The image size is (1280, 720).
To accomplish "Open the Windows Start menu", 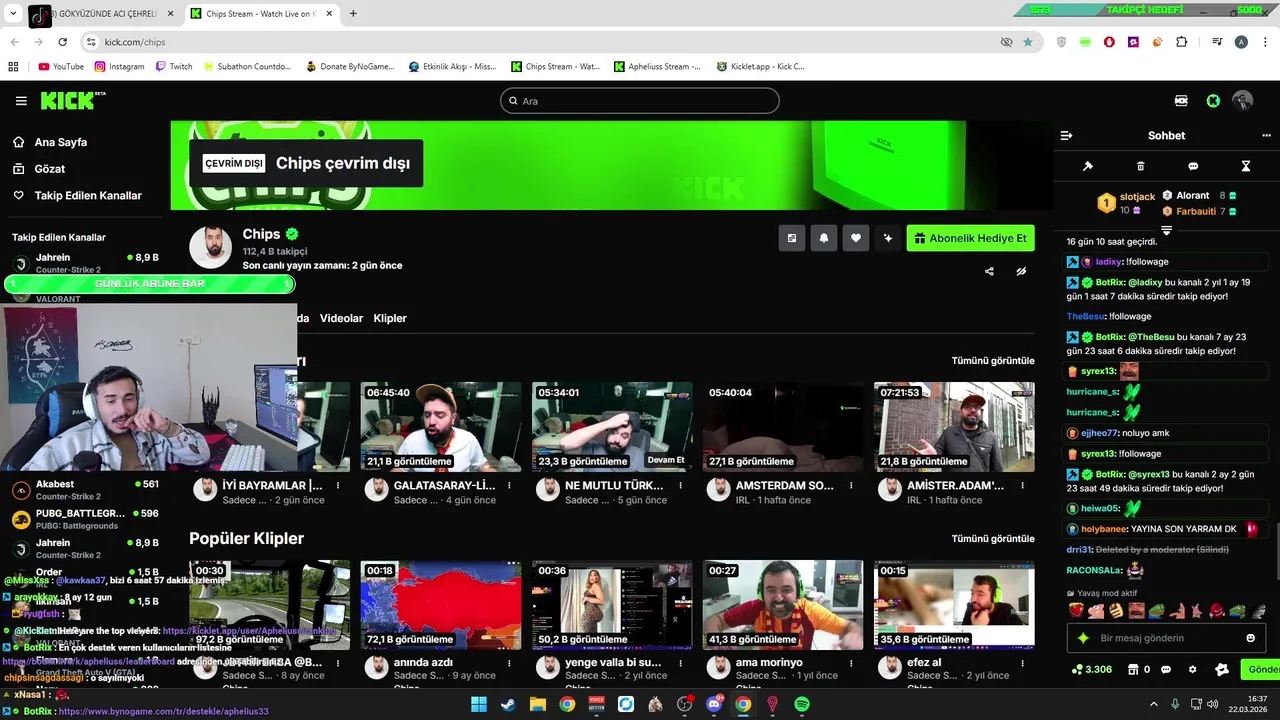I will click(x=479, y=704).
